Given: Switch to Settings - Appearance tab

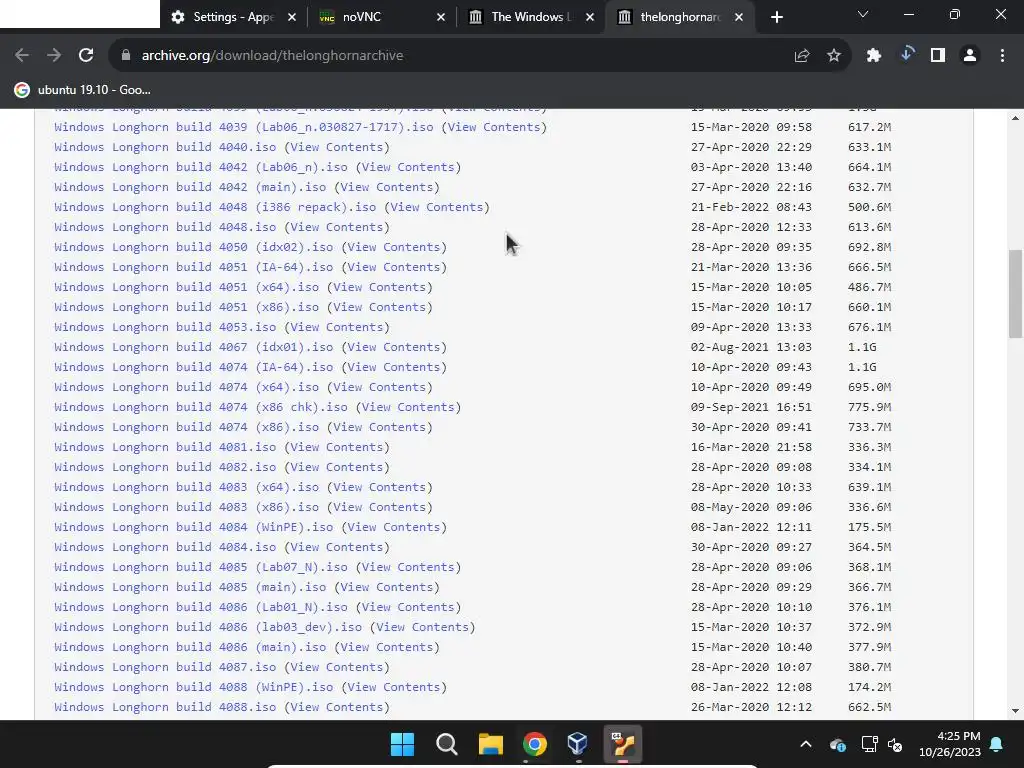Looking at the screenshot, I should (x=234, y=17).
